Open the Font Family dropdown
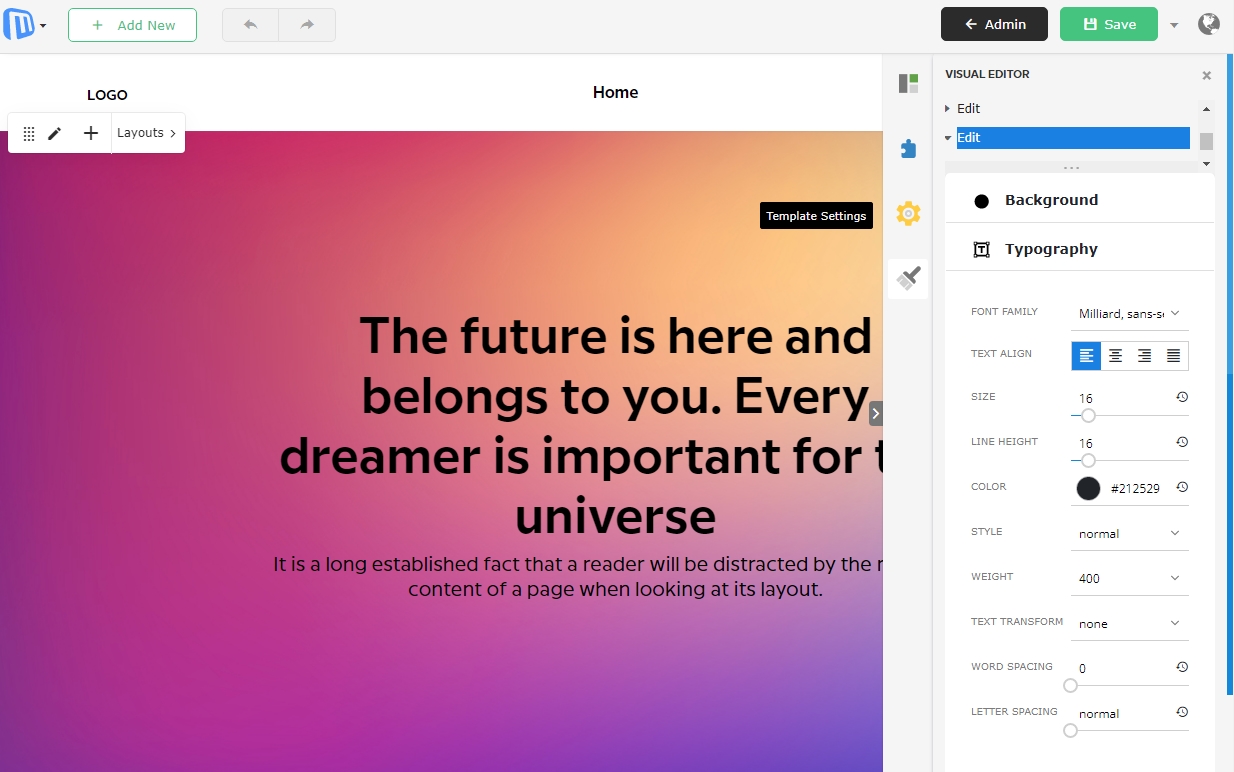1234x772 pixels. coord(1130,314)
